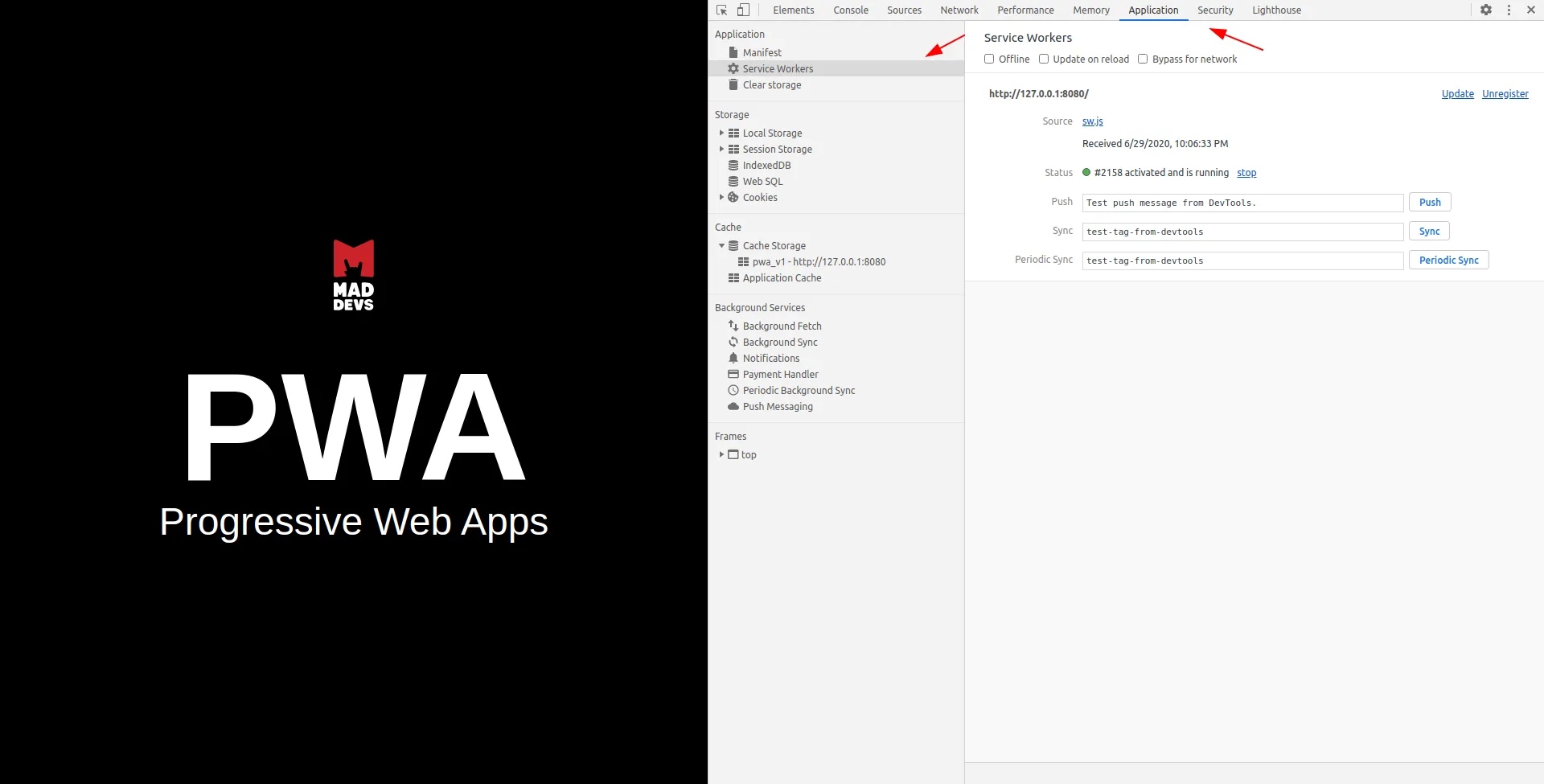Click the Cookies icon
This screenshot has height=784, width=1544.
coord(733,197)
